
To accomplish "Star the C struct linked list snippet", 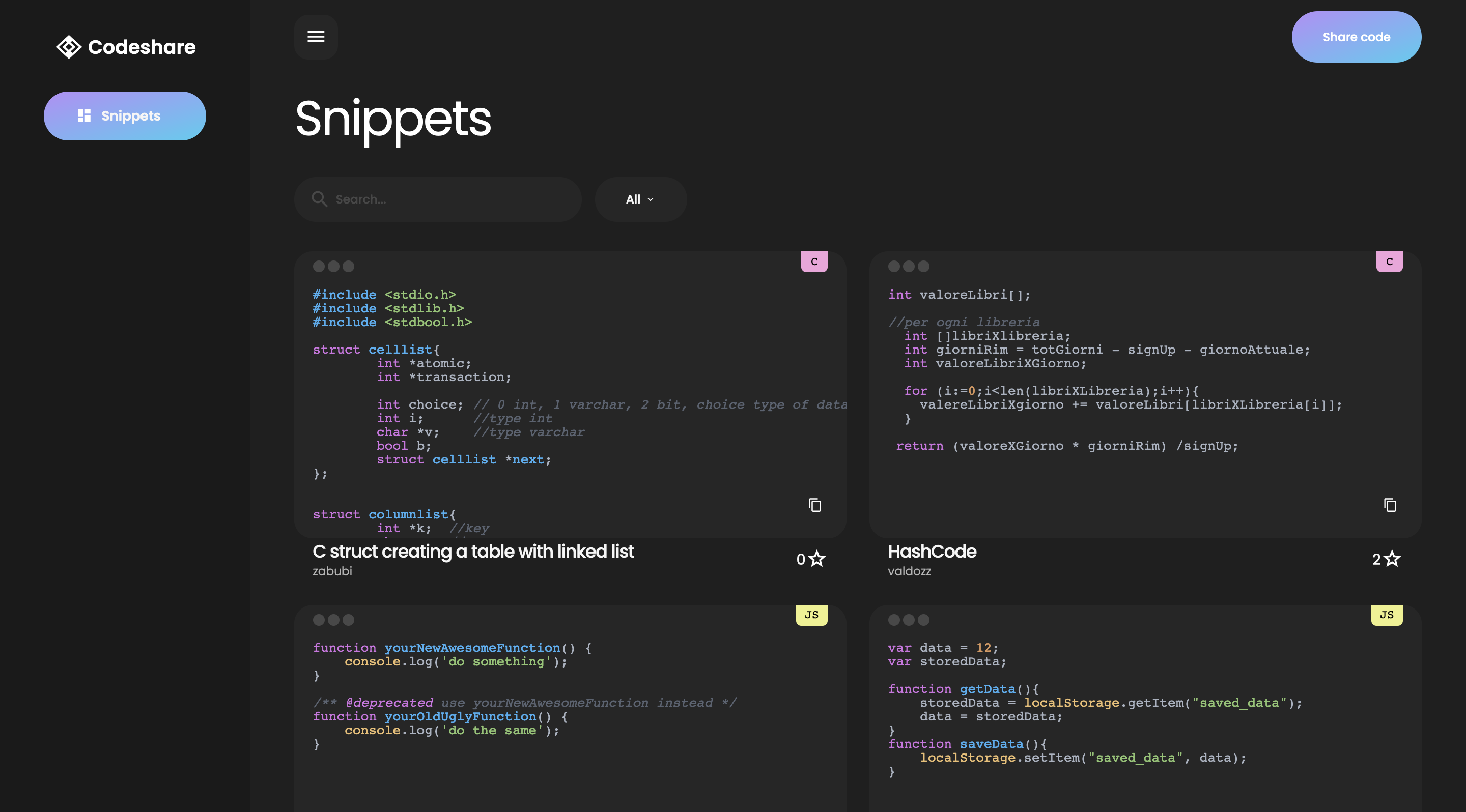I will 816,559.
